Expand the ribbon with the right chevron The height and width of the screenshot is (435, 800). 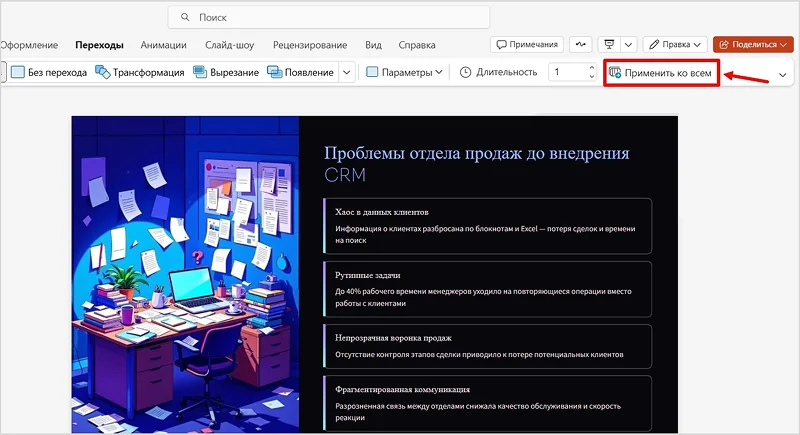pos(783,75)
